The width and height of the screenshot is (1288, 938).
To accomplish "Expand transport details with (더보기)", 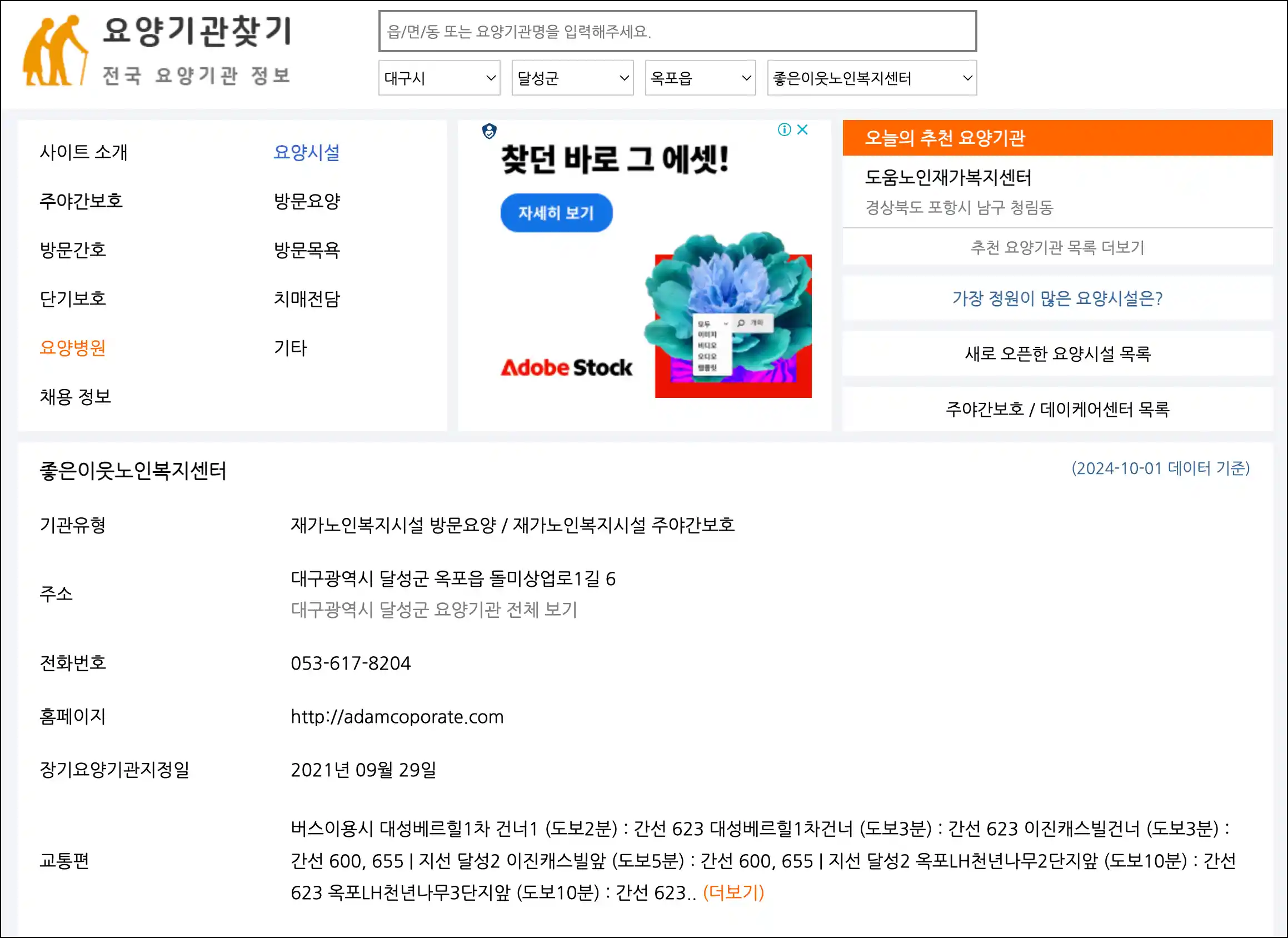I will coord(733,892).
